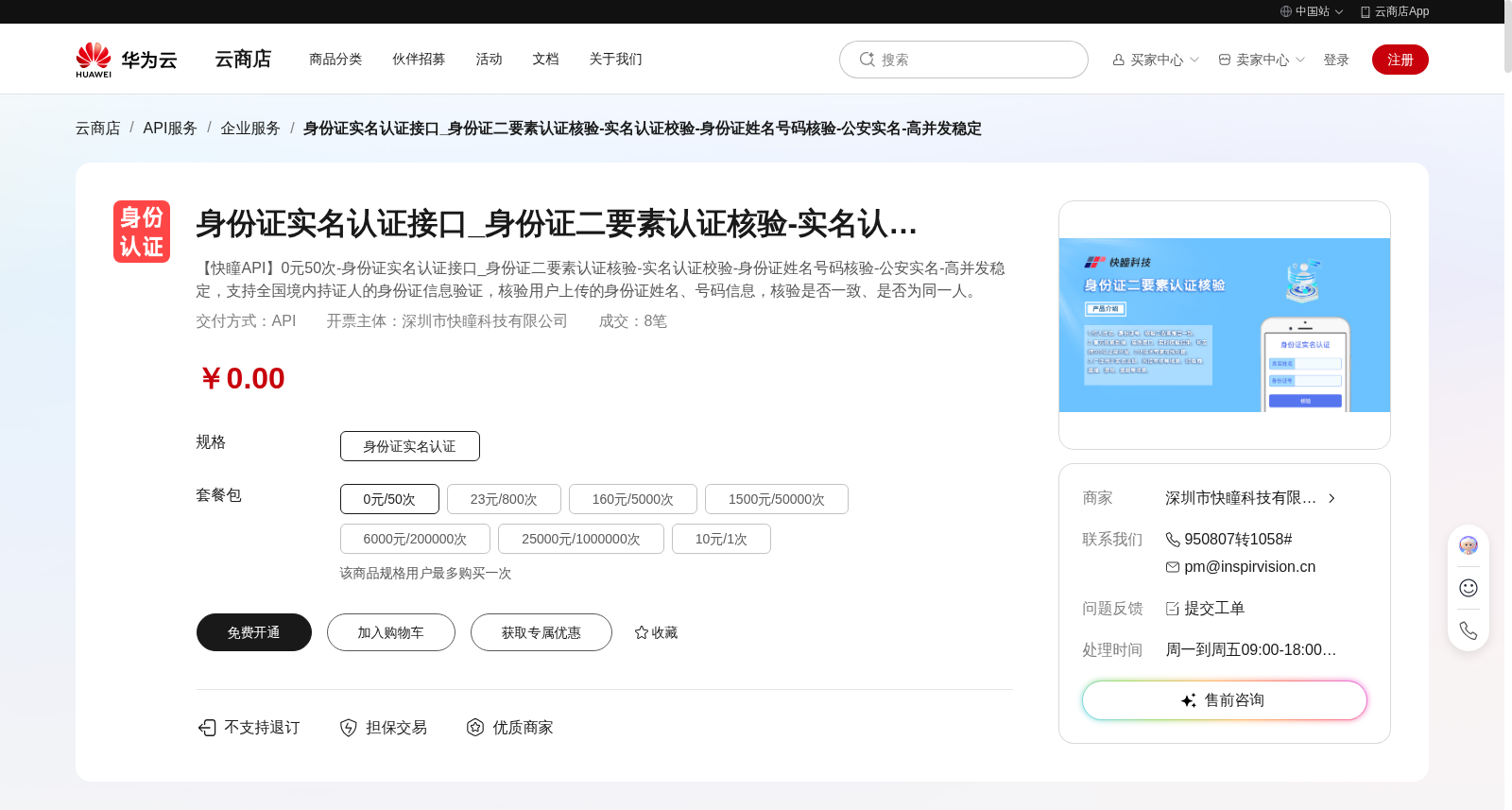The height and width of the screenshot is (810, 1512).
Task: Click the 担保交易 shield icon
Action: (349, 727)
